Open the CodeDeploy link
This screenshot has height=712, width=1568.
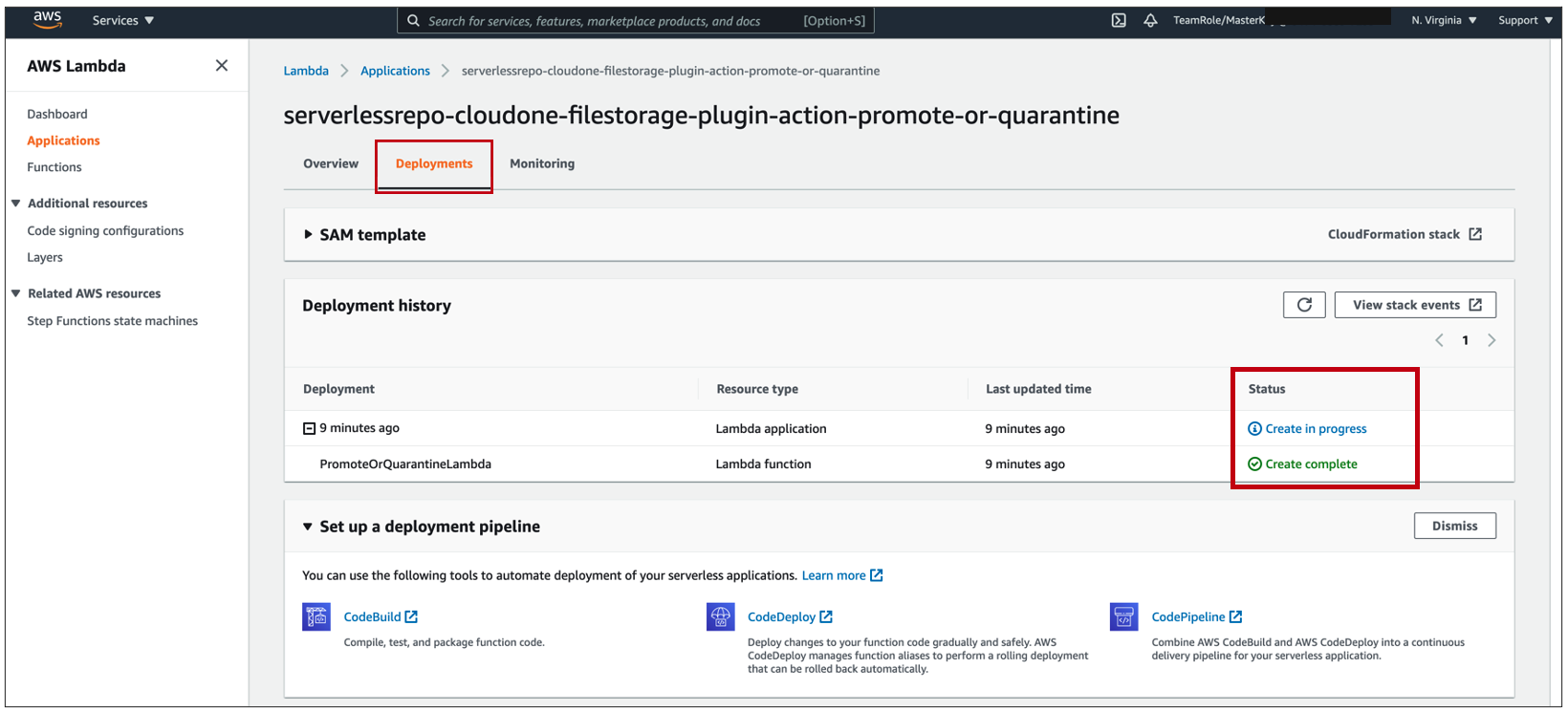click(x=790, y=616)
